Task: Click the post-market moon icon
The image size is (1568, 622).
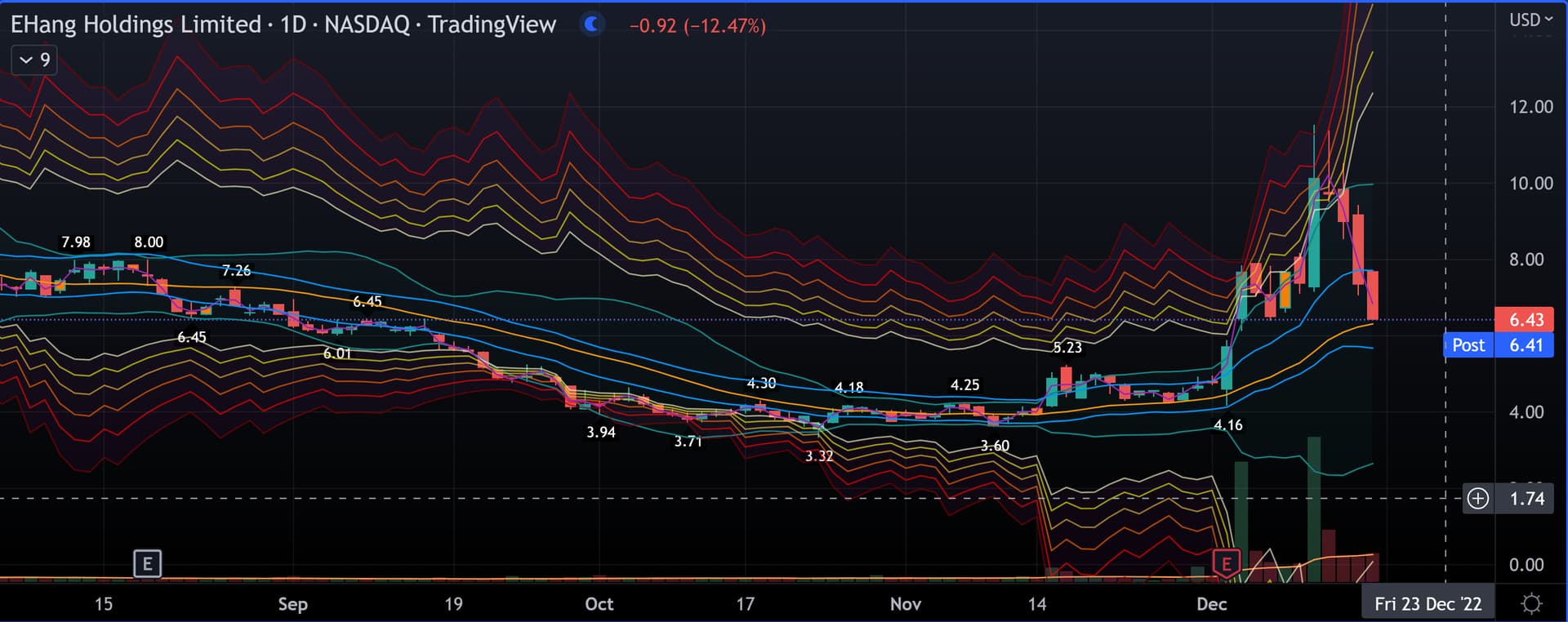Action: click(x=592, y=24)
